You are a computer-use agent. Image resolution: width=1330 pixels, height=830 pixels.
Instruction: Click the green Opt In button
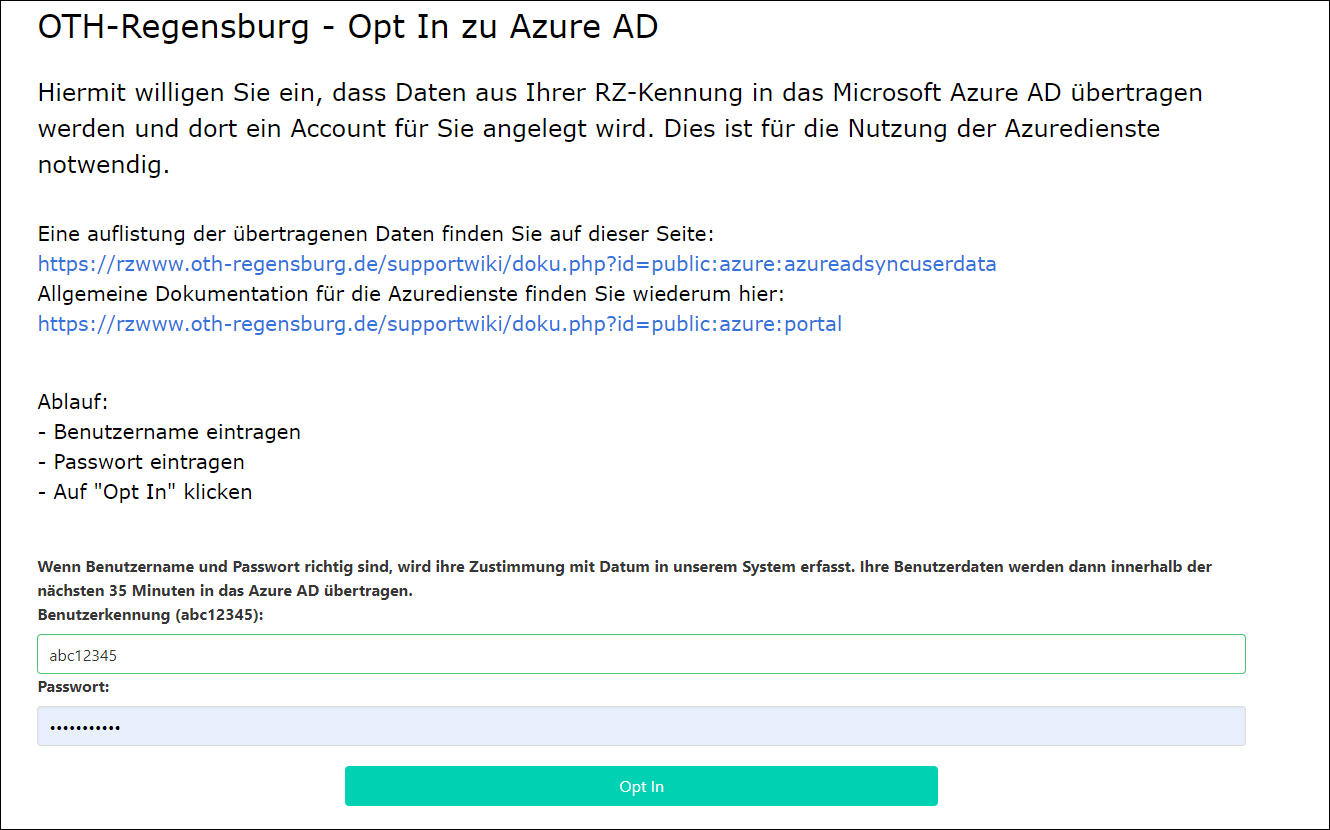click(641, 786)
